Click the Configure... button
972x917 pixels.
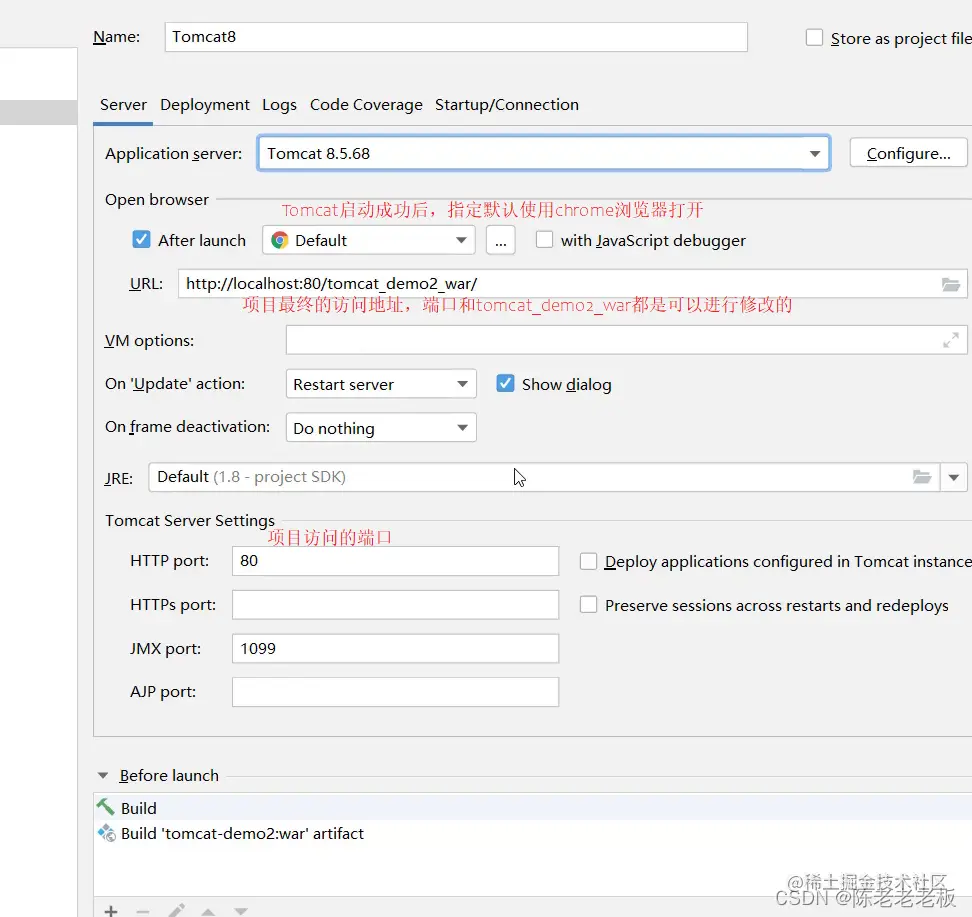[908, 153]
